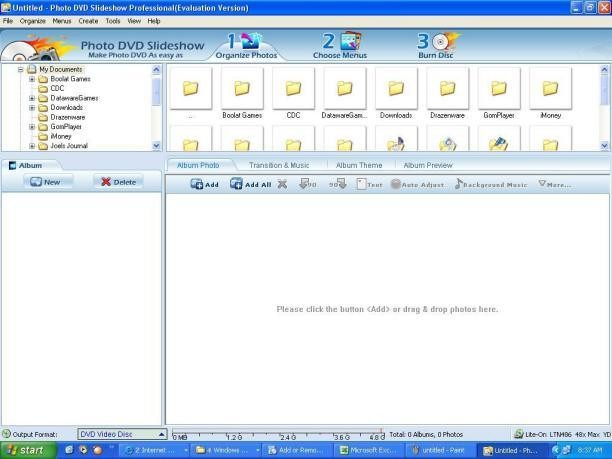
Task: Open the Windows start menu
Action: tap(28, 450)
